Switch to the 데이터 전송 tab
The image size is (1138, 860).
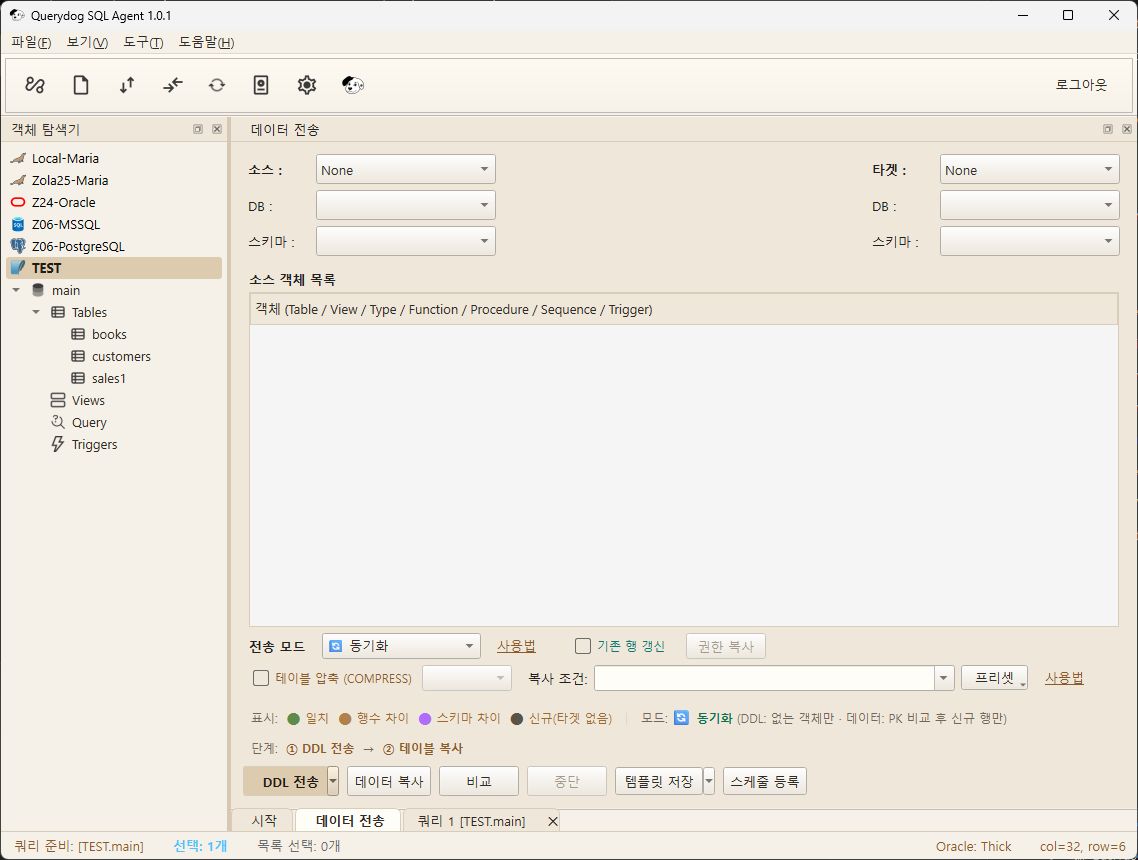click(x=350, y=820)
